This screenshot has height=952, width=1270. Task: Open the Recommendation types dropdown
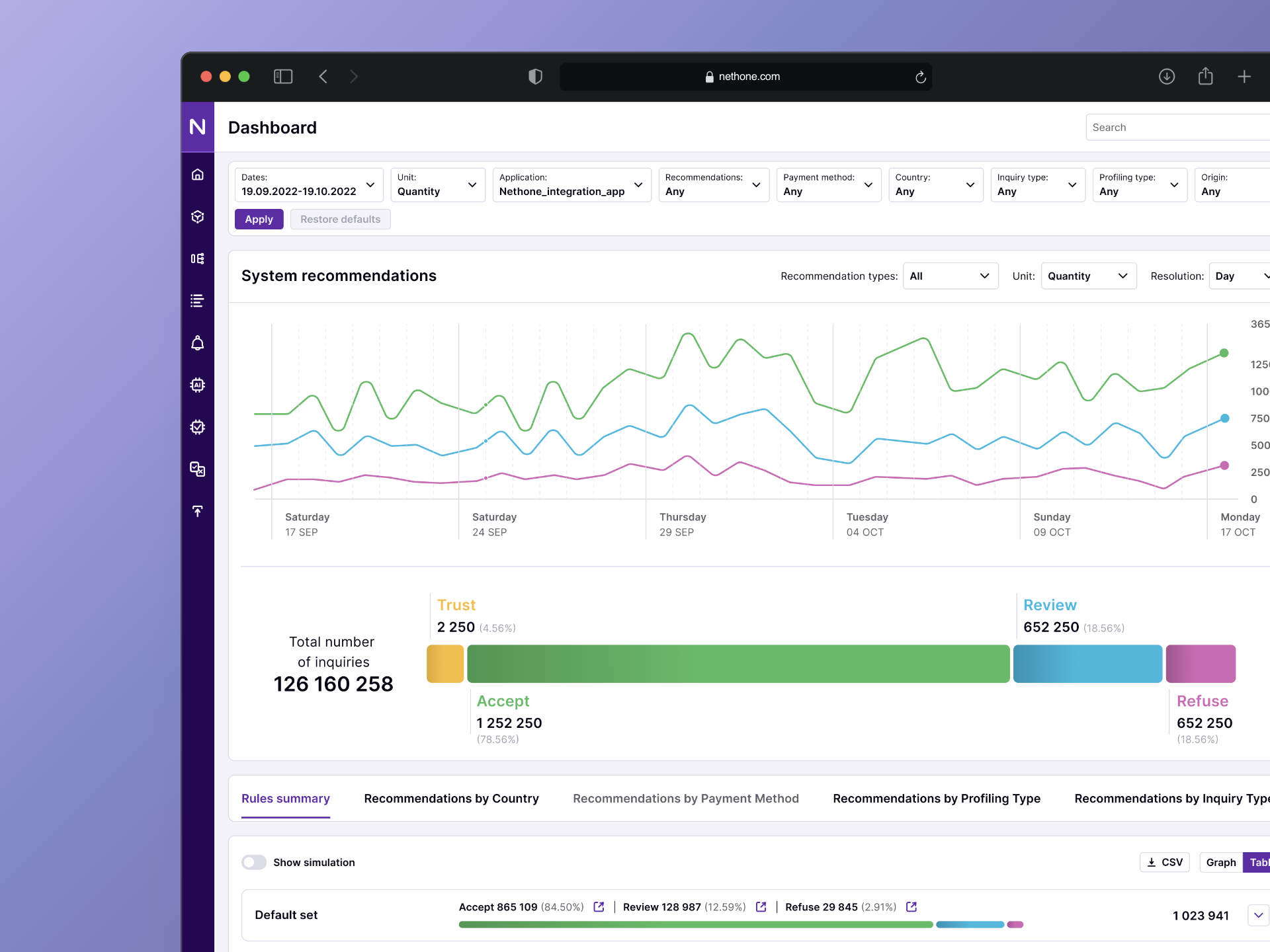click(x=951, y=276)
